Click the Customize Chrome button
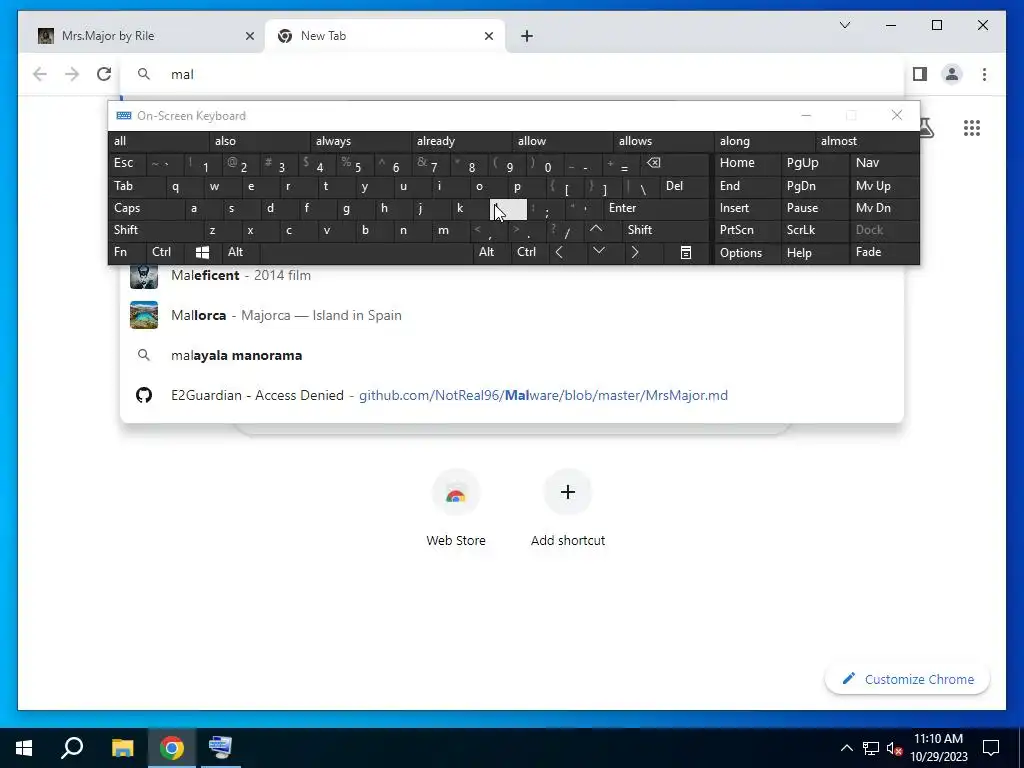Viewport: 1024px width, 768px height. 907,679
